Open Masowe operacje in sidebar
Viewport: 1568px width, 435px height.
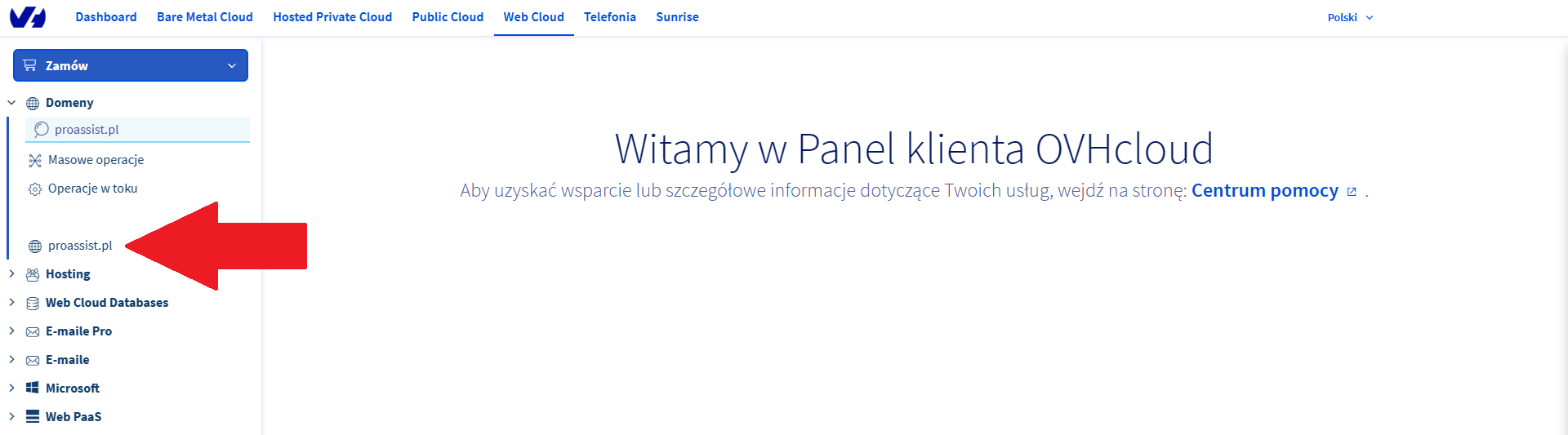tap(96, 160)
